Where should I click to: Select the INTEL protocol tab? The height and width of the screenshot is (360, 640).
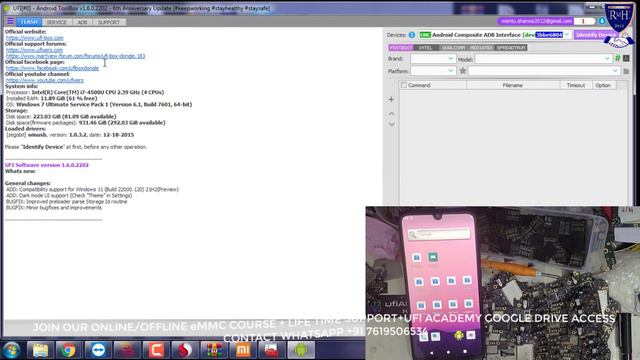[426, 48]
